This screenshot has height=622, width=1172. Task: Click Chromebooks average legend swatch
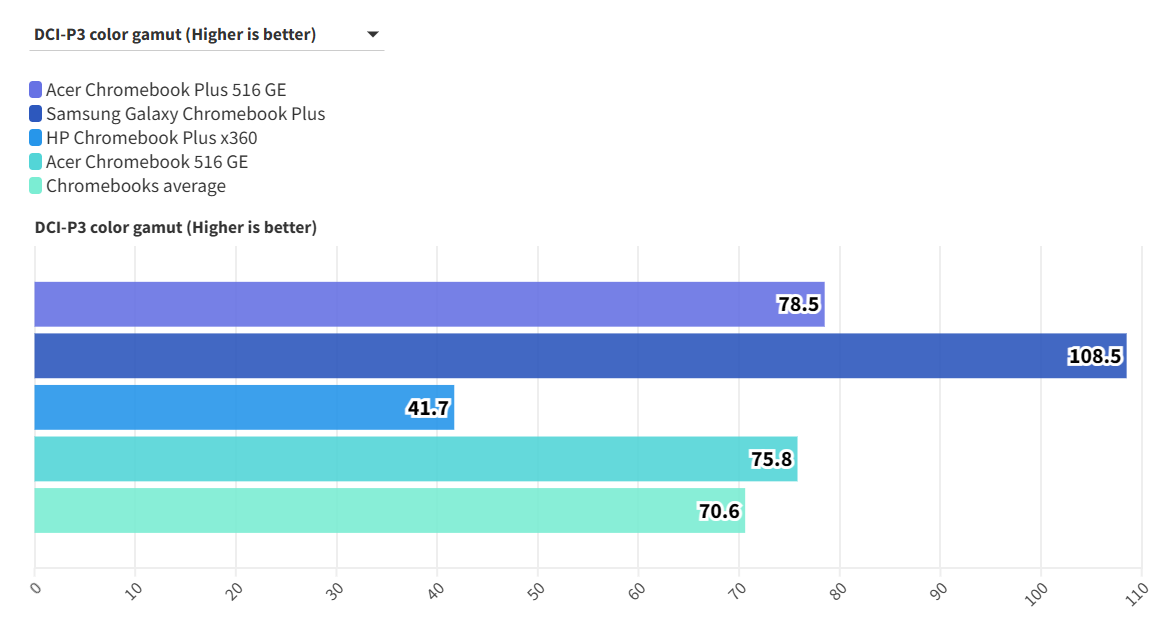[36, 186]
